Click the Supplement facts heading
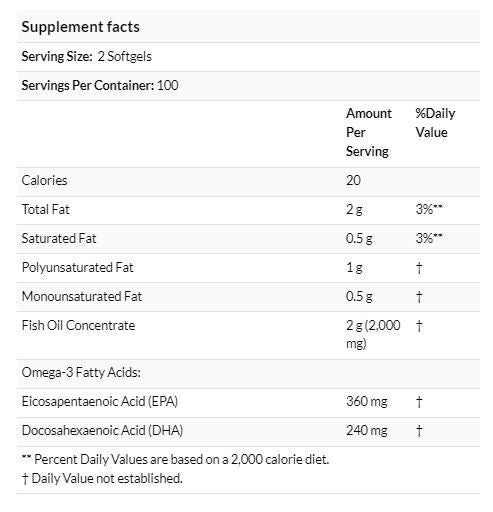Viewport: 493px width, 512px height. tap(80, 27)
